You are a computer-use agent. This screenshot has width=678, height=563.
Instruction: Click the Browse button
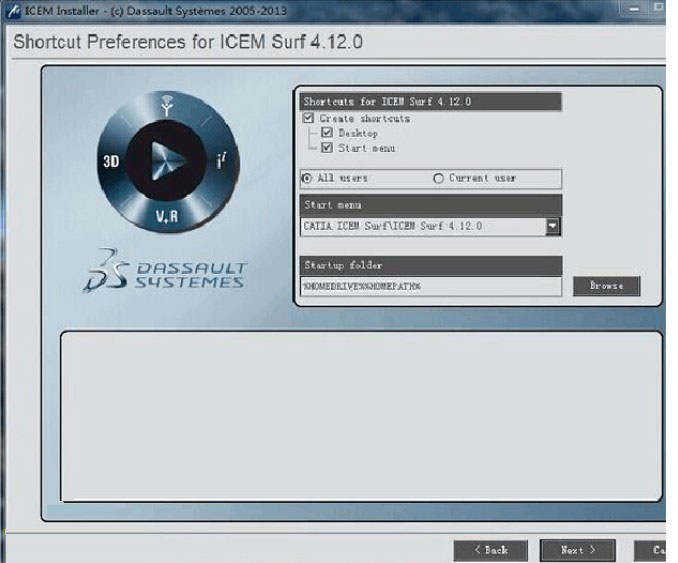606,286
